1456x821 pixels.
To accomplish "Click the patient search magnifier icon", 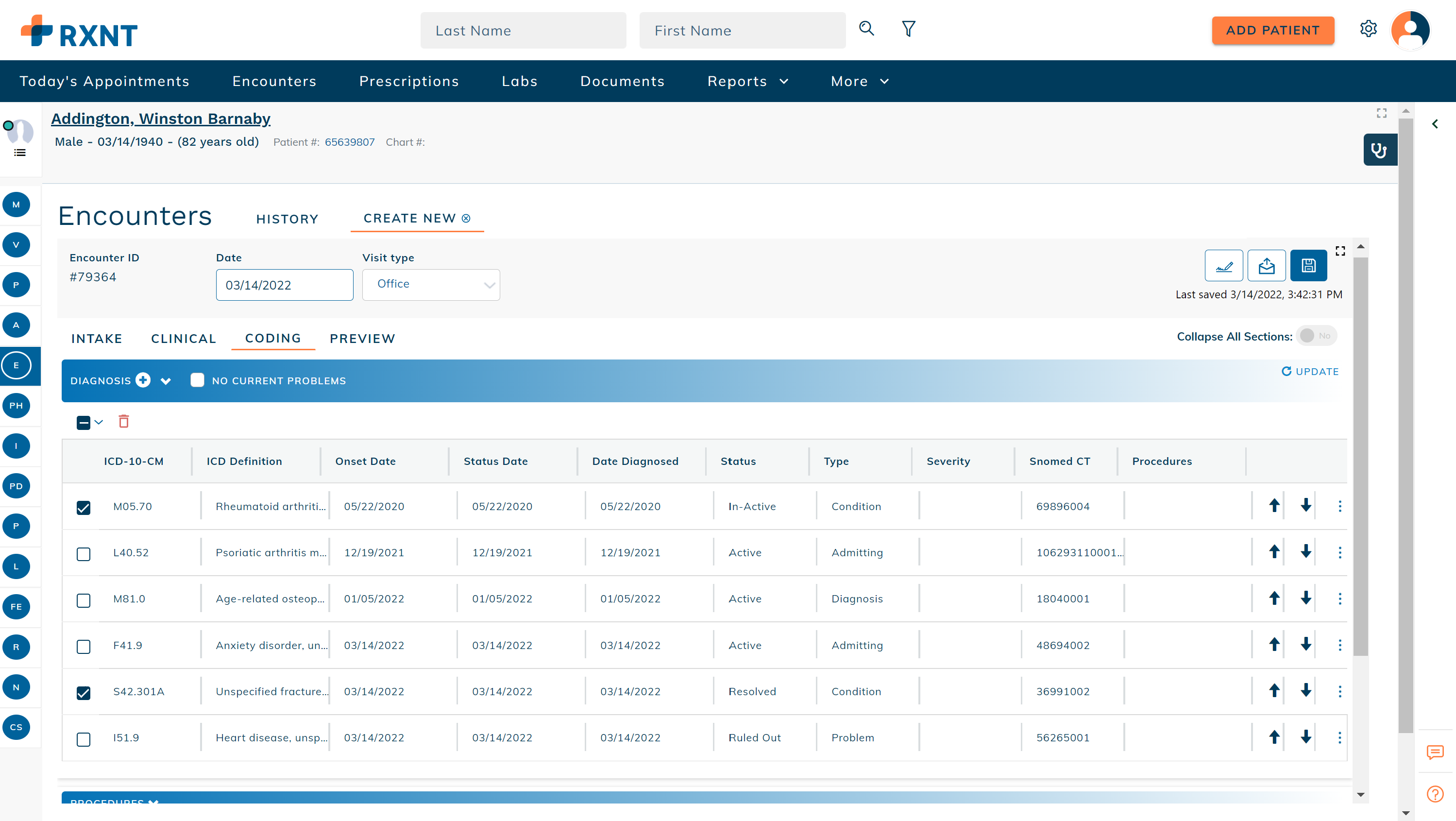I will [866, 29].
